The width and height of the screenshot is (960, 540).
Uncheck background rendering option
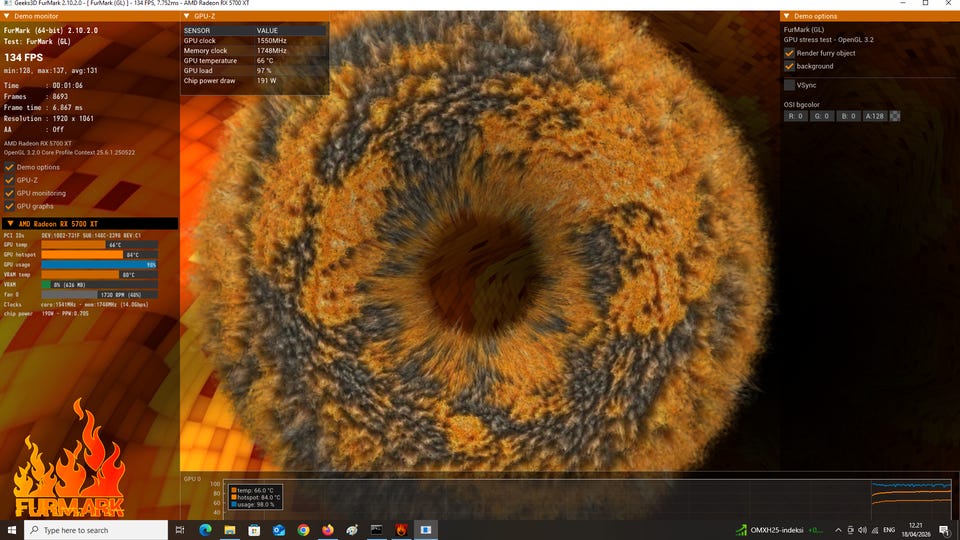coord(789,66)
